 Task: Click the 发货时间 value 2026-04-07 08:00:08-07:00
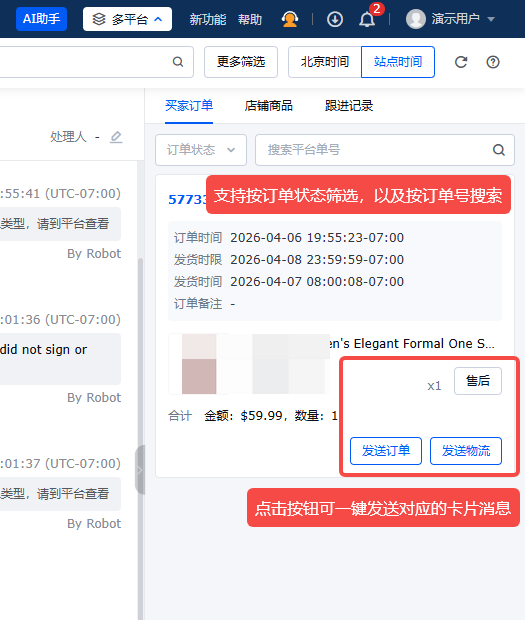317,282
